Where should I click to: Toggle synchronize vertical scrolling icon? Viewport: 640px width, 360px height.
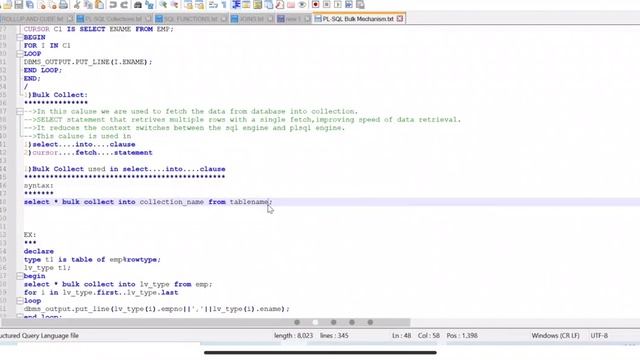188,5
